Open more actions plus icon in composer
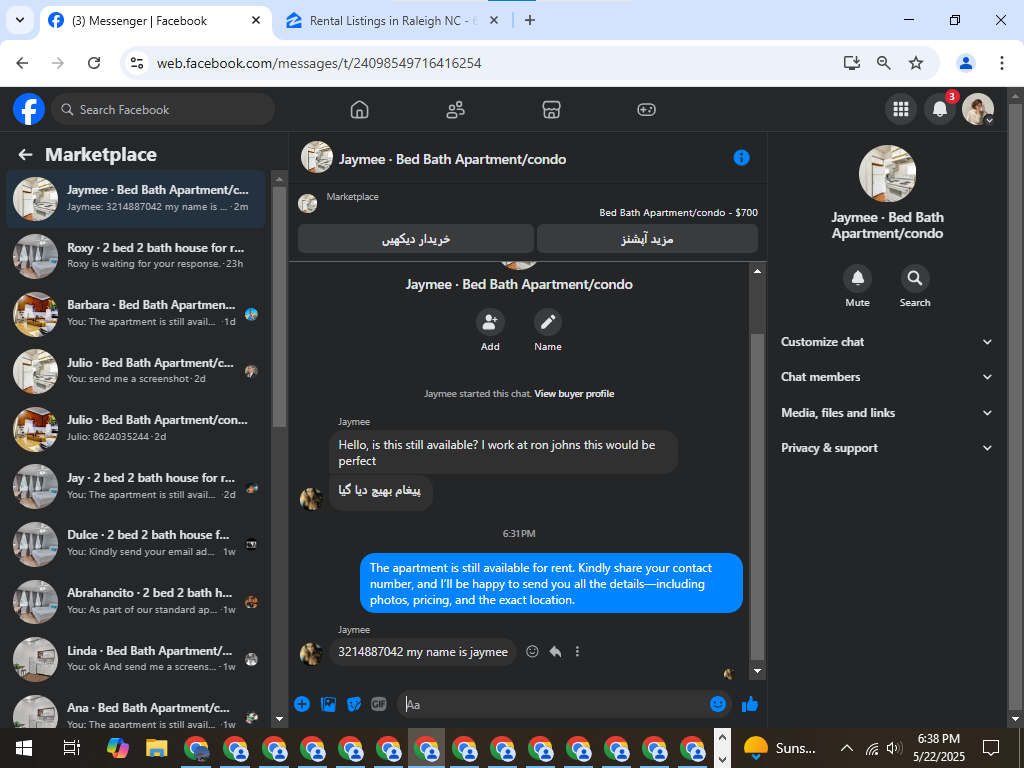The image size is (1024, 768). [x=302, y=704]
